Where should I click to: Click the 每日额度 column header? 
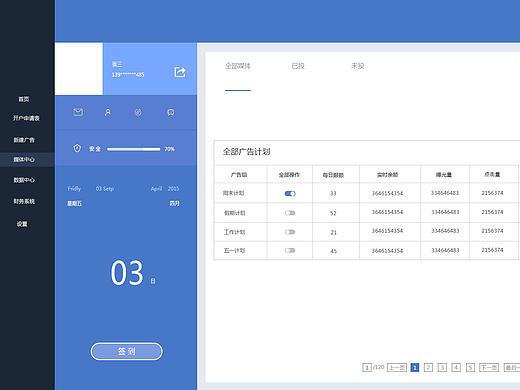333,175
